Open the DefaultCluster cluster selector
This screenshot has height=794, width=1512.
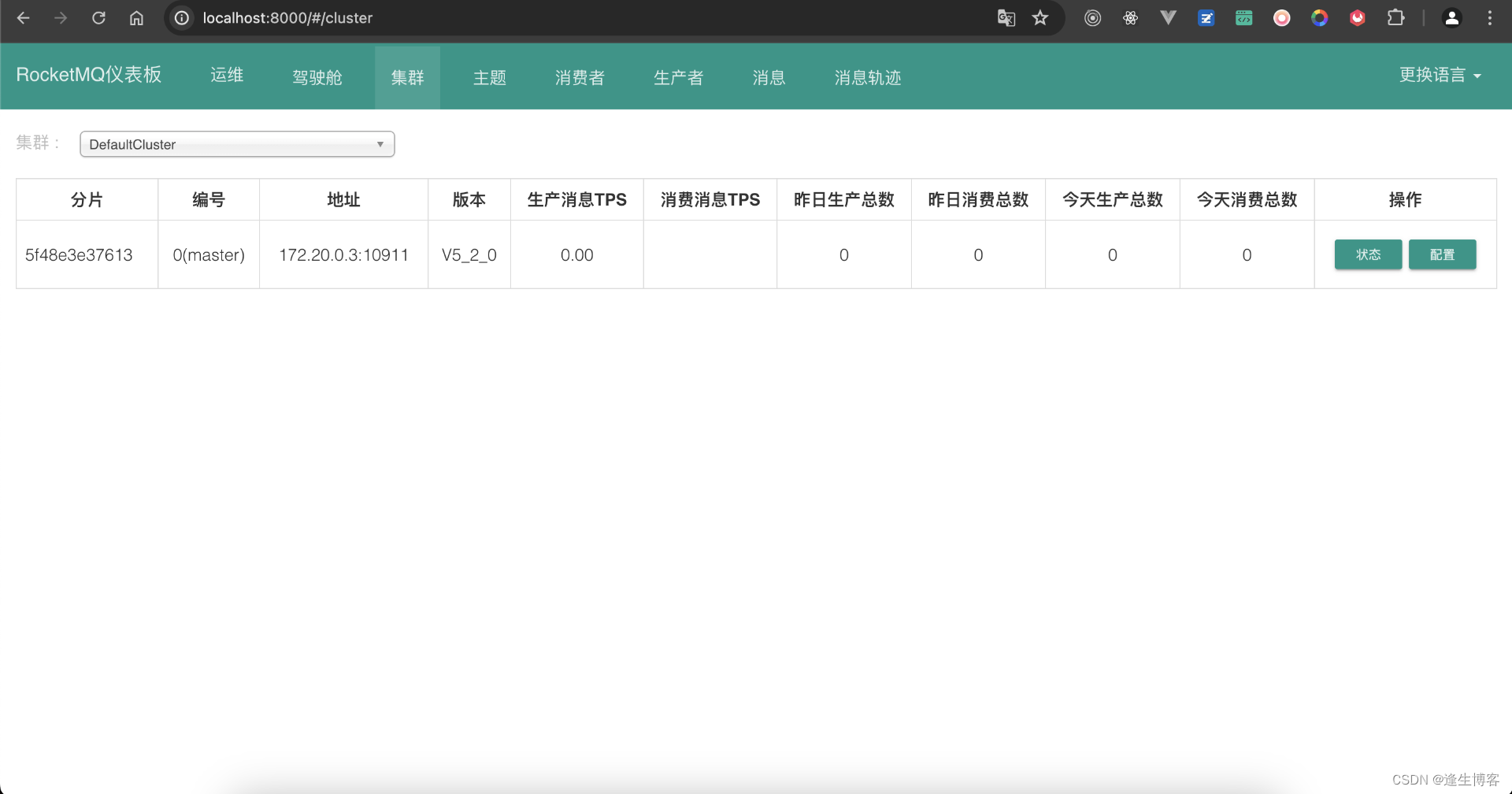tap(237, 144)
